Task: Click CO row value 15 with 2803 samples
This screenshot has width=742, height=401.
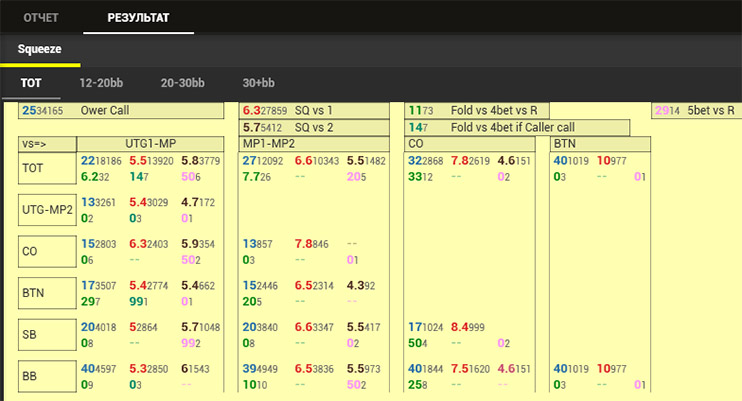Action: (x=98, y=244)
